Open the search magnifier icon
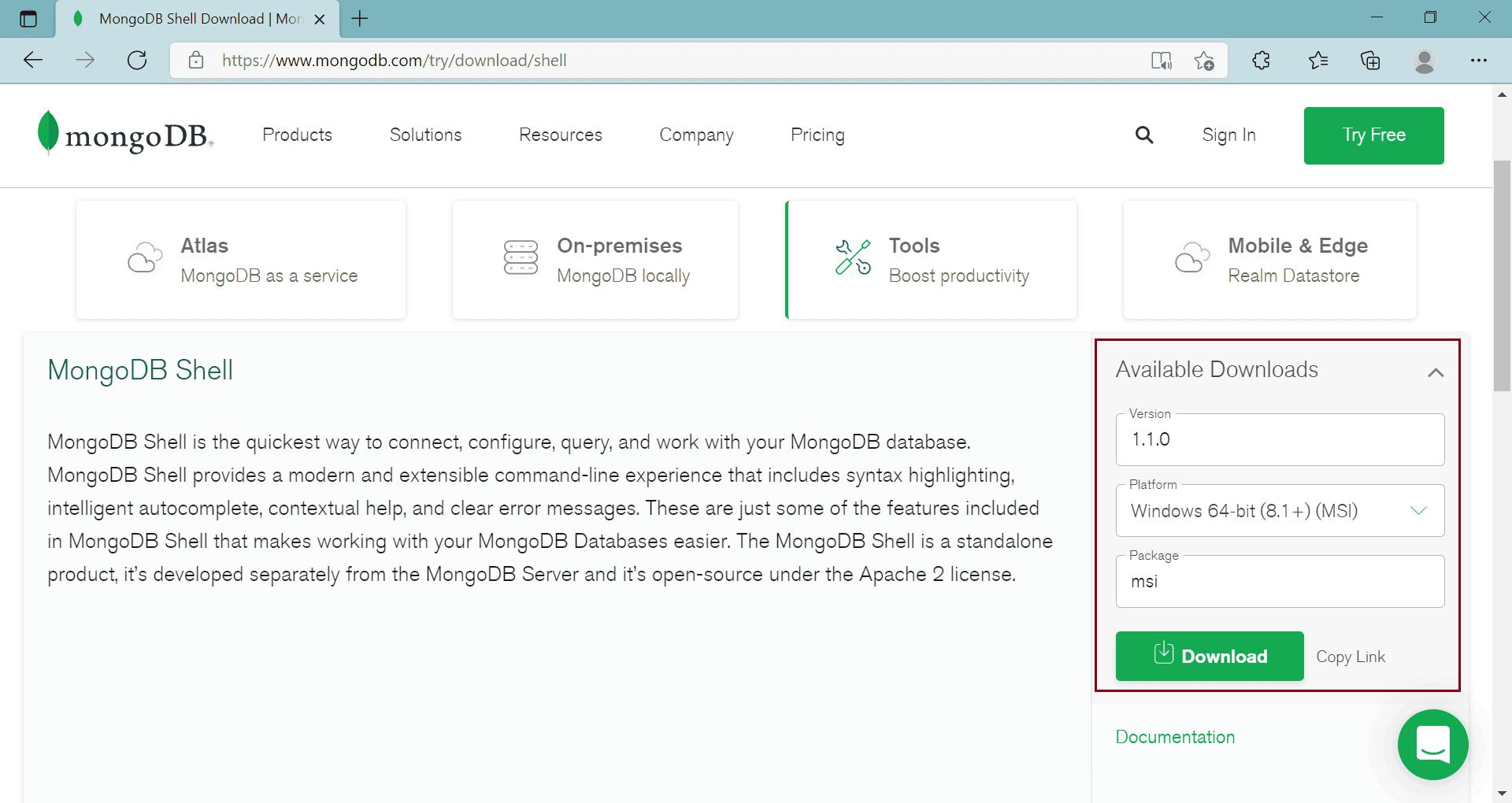Screen dimensions: 1512x803 tap(1144, 135)
